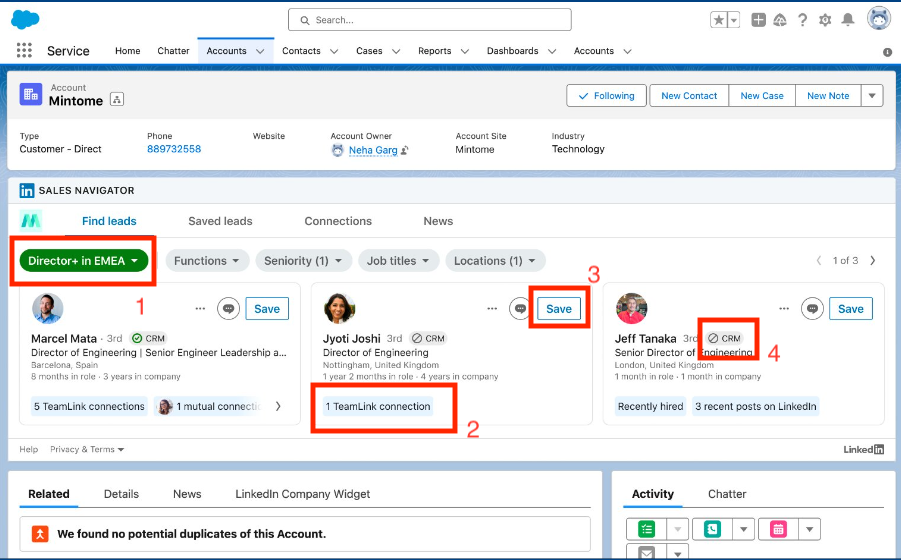Message Jeff Tanaka via chat icon
Viewport: 901px width, 560px height.
pyautogui.click(x=812, y=308)
